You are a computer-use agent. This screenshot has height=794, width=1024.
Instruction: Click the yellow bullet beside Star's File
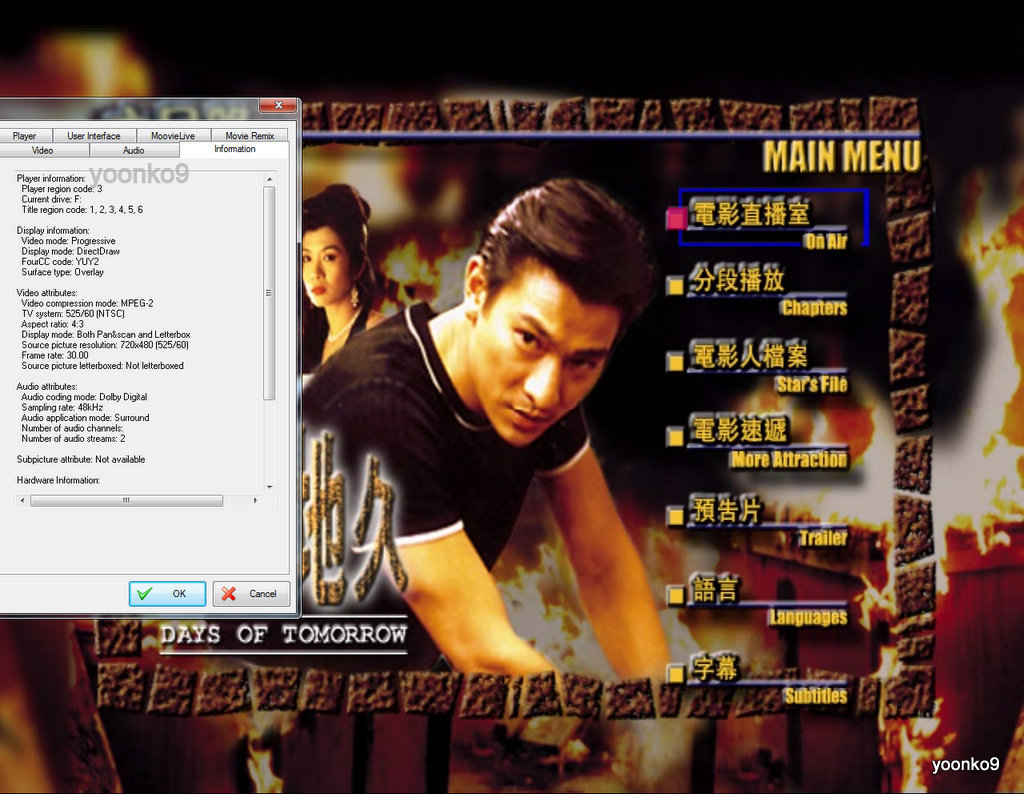pyautogui.click(x=675, y=362)
